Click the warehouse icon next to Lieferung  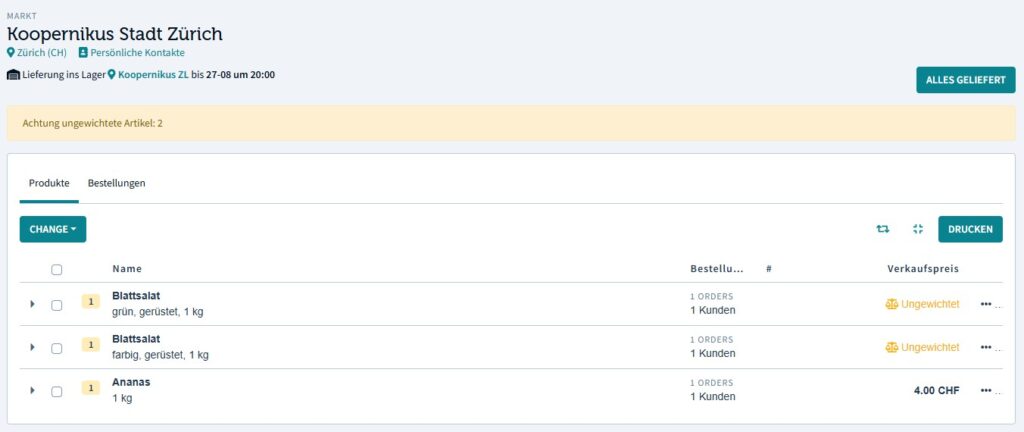(13, 75)
